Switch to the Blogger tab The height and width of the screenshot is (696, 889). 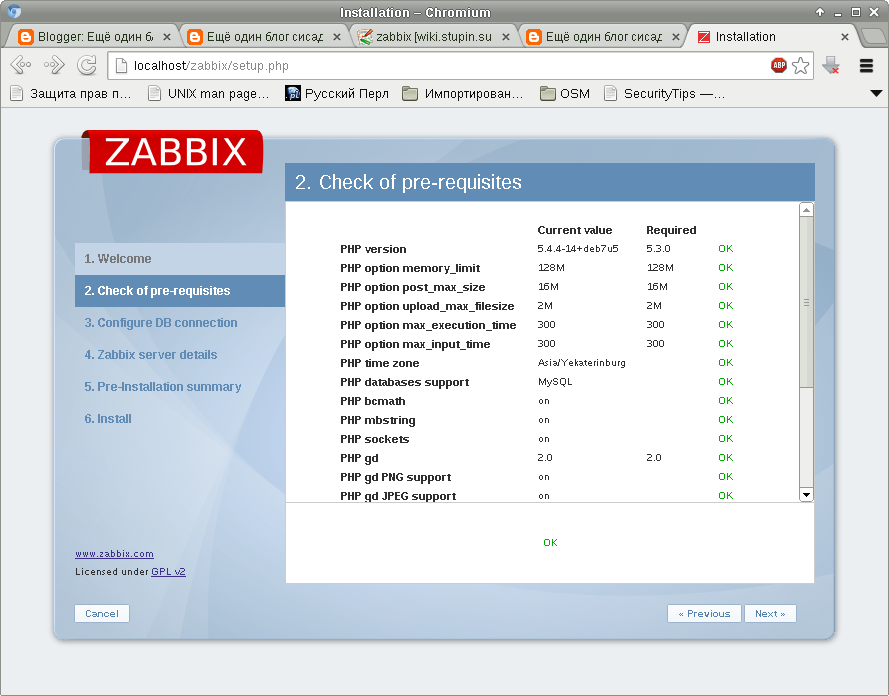(x=94, y=37)
